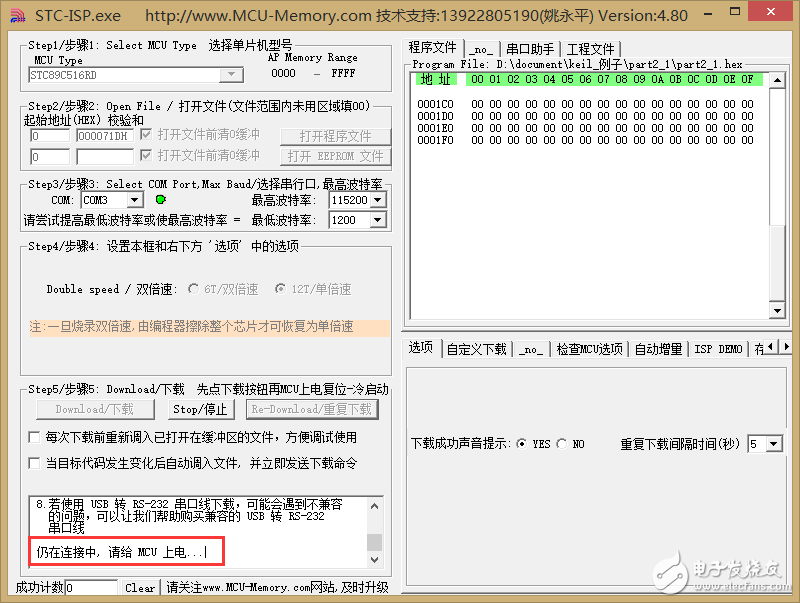Open the ISP DEMO tab
800x603 pixels.
(718, 349)
